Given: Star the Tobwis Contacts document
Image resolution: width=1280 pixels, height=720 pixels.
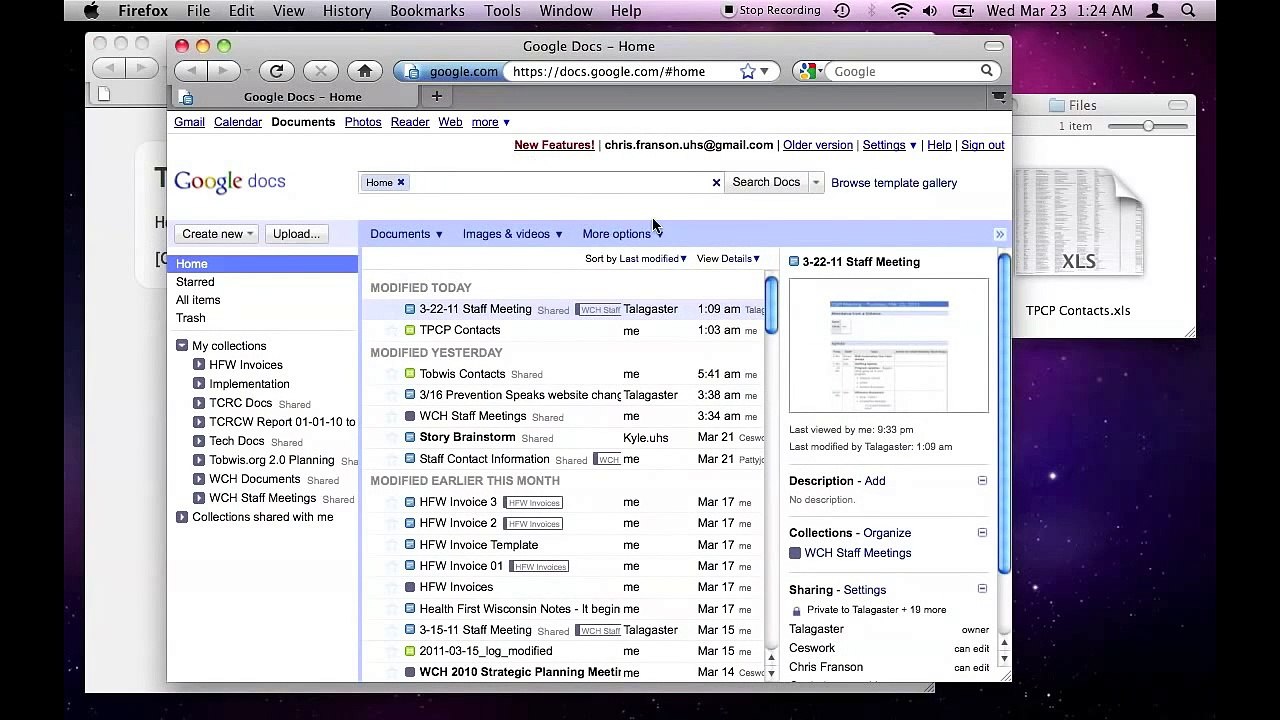Looking at the screenshot, I should click(392, 374).
